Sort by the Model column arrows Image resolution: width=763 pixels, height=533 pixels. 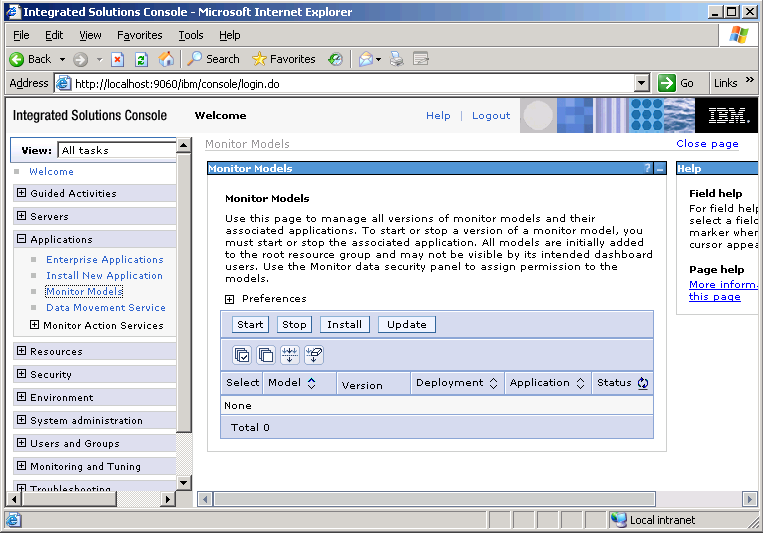click(x=311, y=383)
